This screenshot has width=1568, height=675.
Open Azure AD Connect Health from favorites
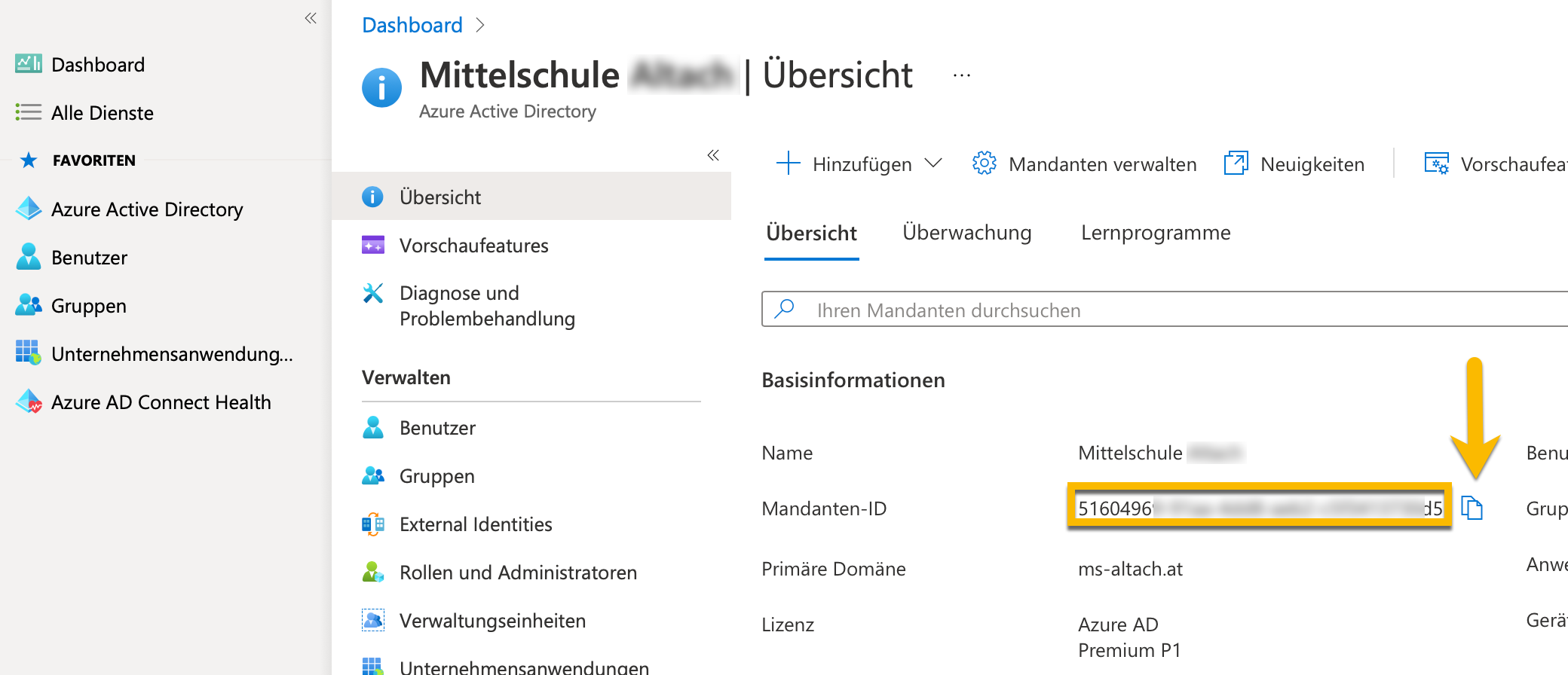(161, 402)
